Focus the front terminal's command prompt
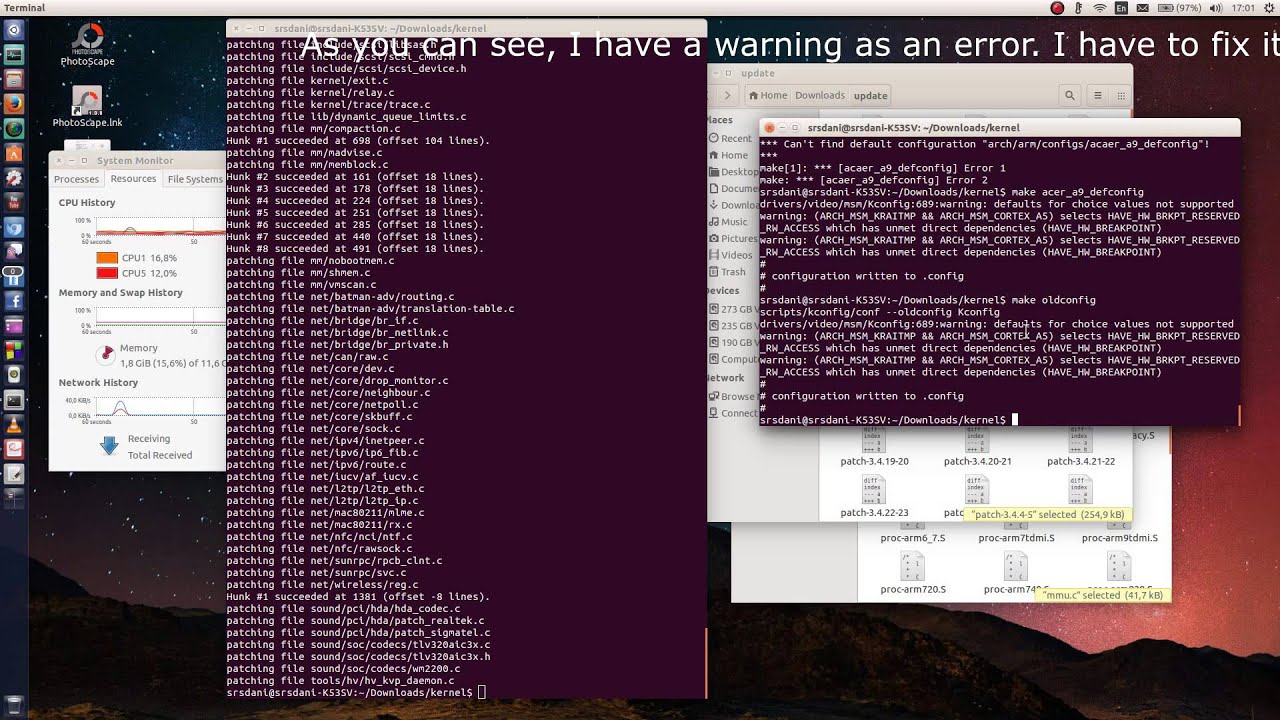The width and height of the screenshot is (1280, 720). point(1014,420)
